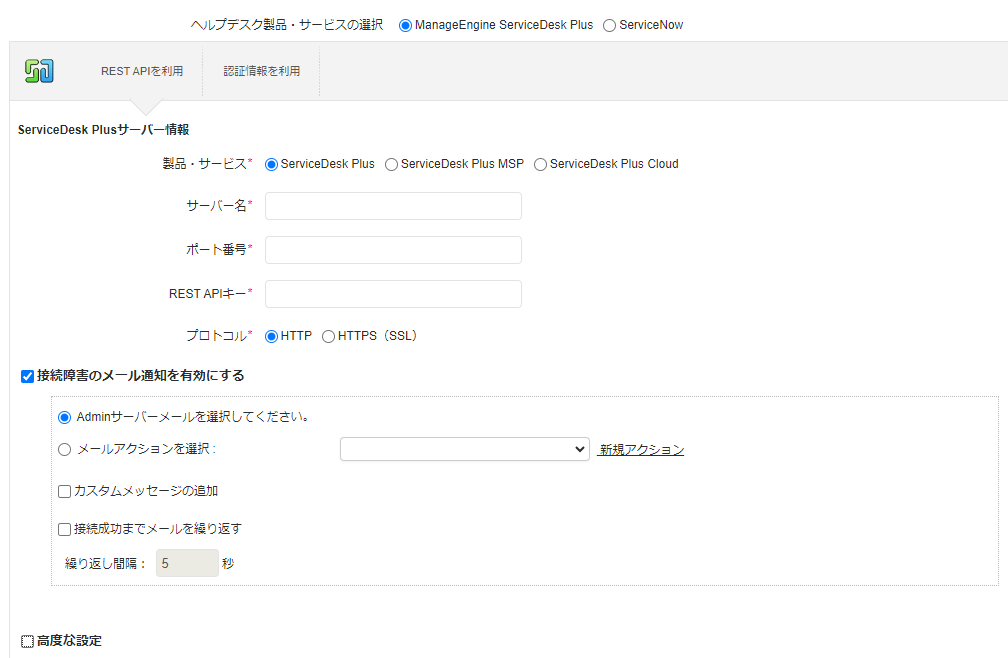Screen dimensions: 1008x658
Task: Select Adminサーバーメール radio option
Action: [65, 417]
